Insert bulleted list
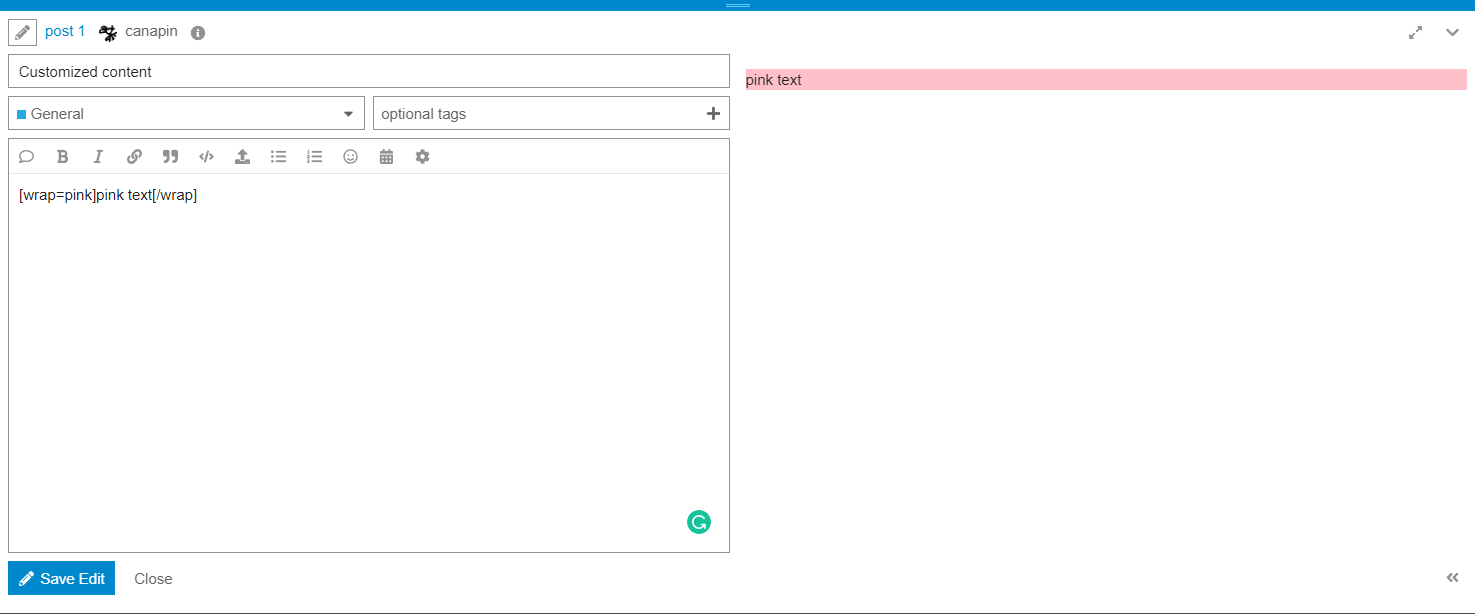Viewport: 1475px width, 614px height. [279, 156]
